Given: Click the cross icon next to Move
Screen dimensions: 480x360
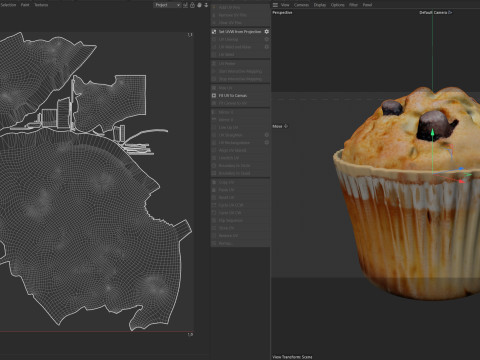Looking at the screenshot, I should pos(286,126).
